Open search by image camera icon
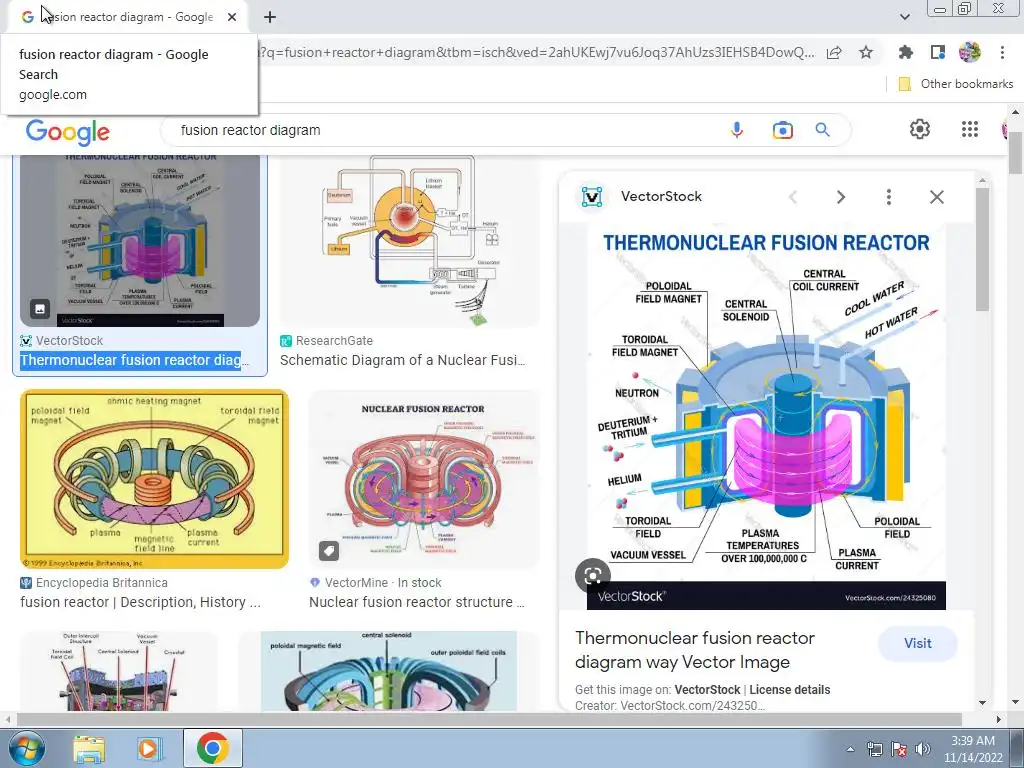1024x768 pixels. (x=782, y=130)
